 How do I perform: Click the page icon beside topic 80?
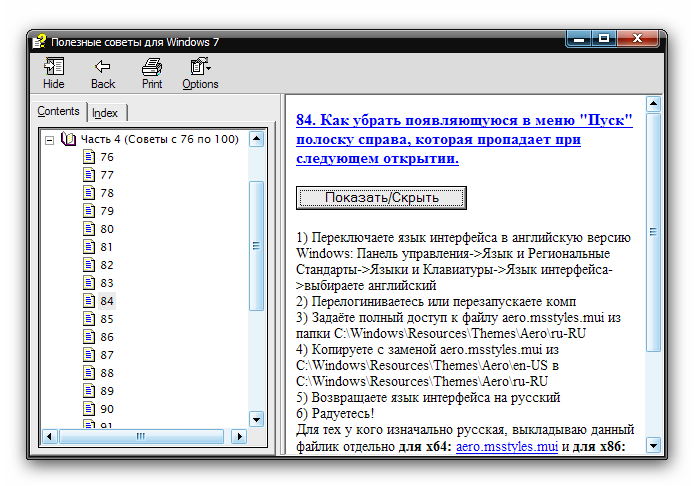(x=88, y=229)
